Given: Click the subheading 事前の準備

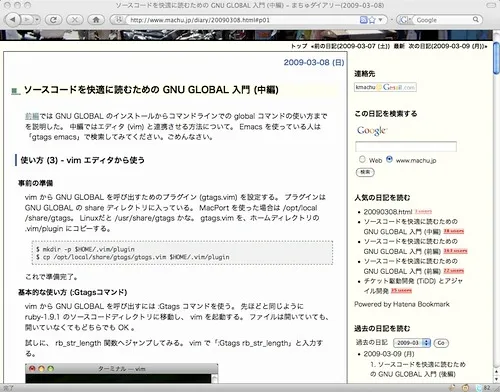Looking at the screenshot, I should click(x=35, y=183).
